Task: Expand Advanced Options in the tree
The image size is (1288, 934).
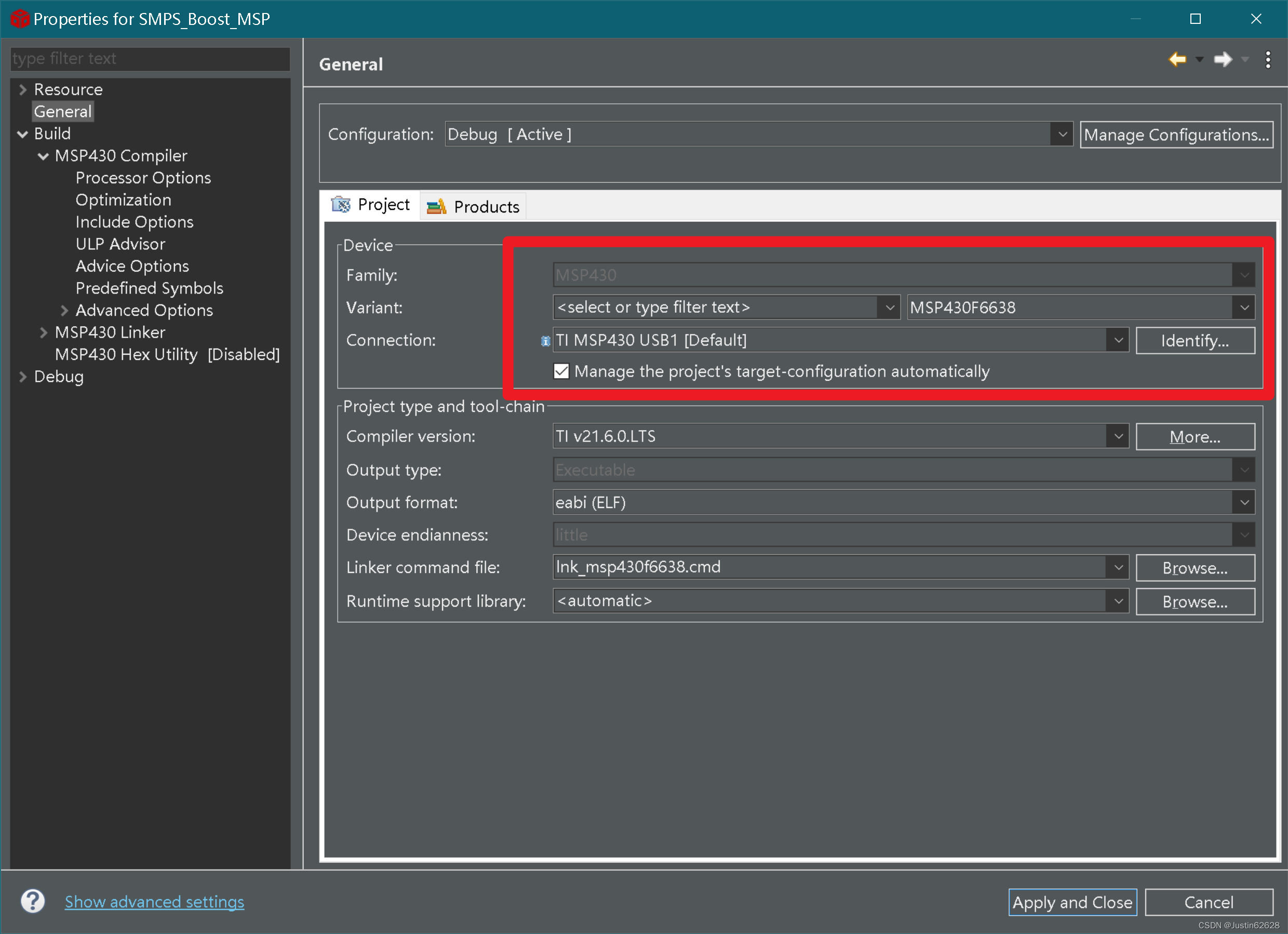Action: point(64,311)
